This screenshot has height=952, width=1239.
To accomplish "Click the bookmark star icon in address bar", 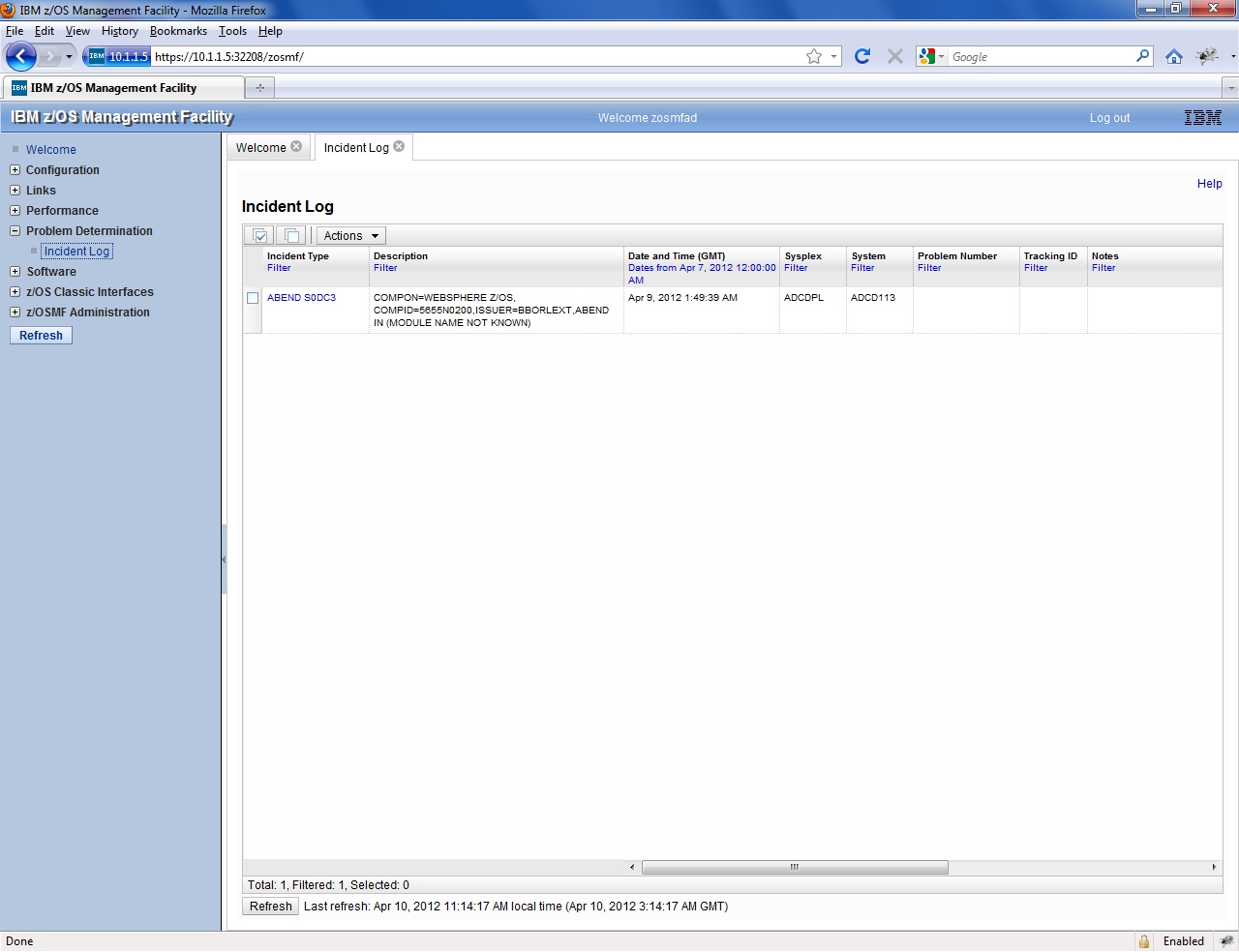I will coord(814,56).
